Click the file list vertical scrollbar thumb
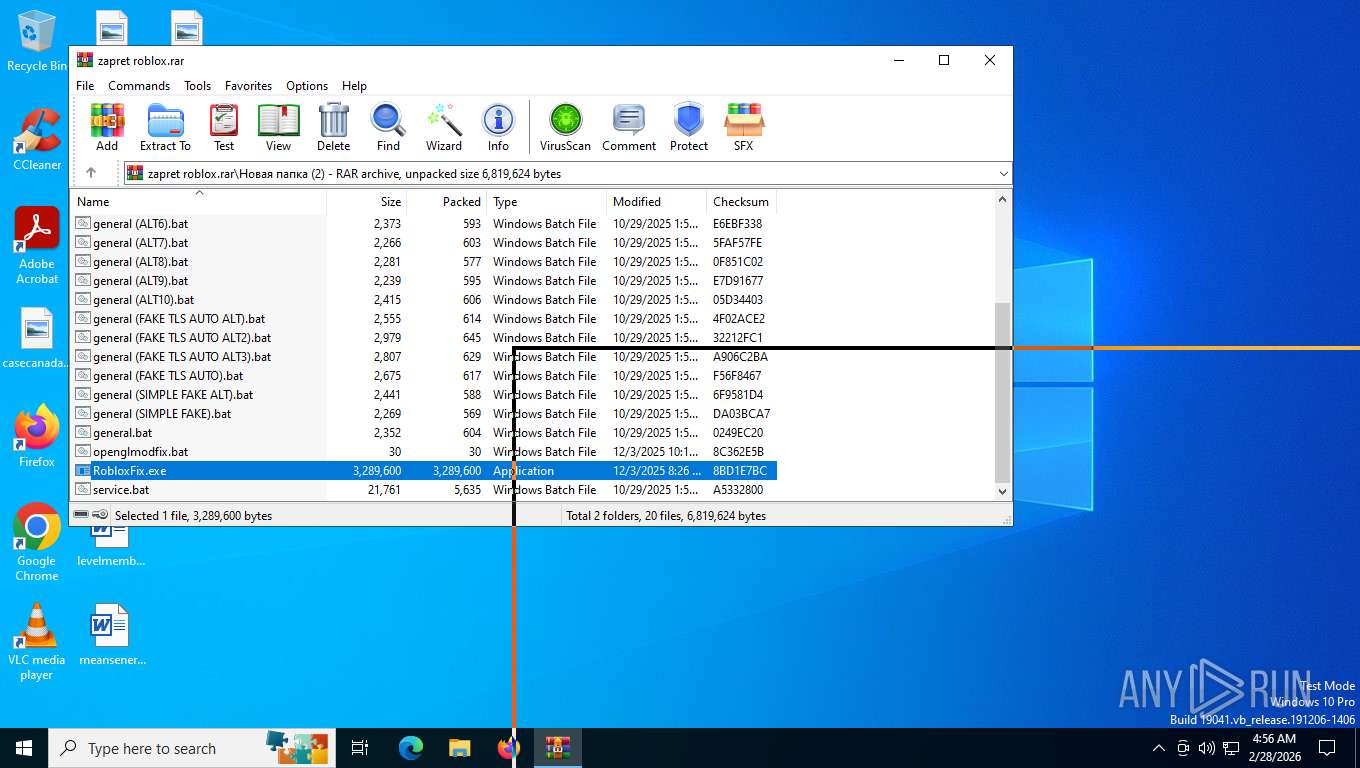Viewport: 1360px width, 768px height. pos(1003,393)
